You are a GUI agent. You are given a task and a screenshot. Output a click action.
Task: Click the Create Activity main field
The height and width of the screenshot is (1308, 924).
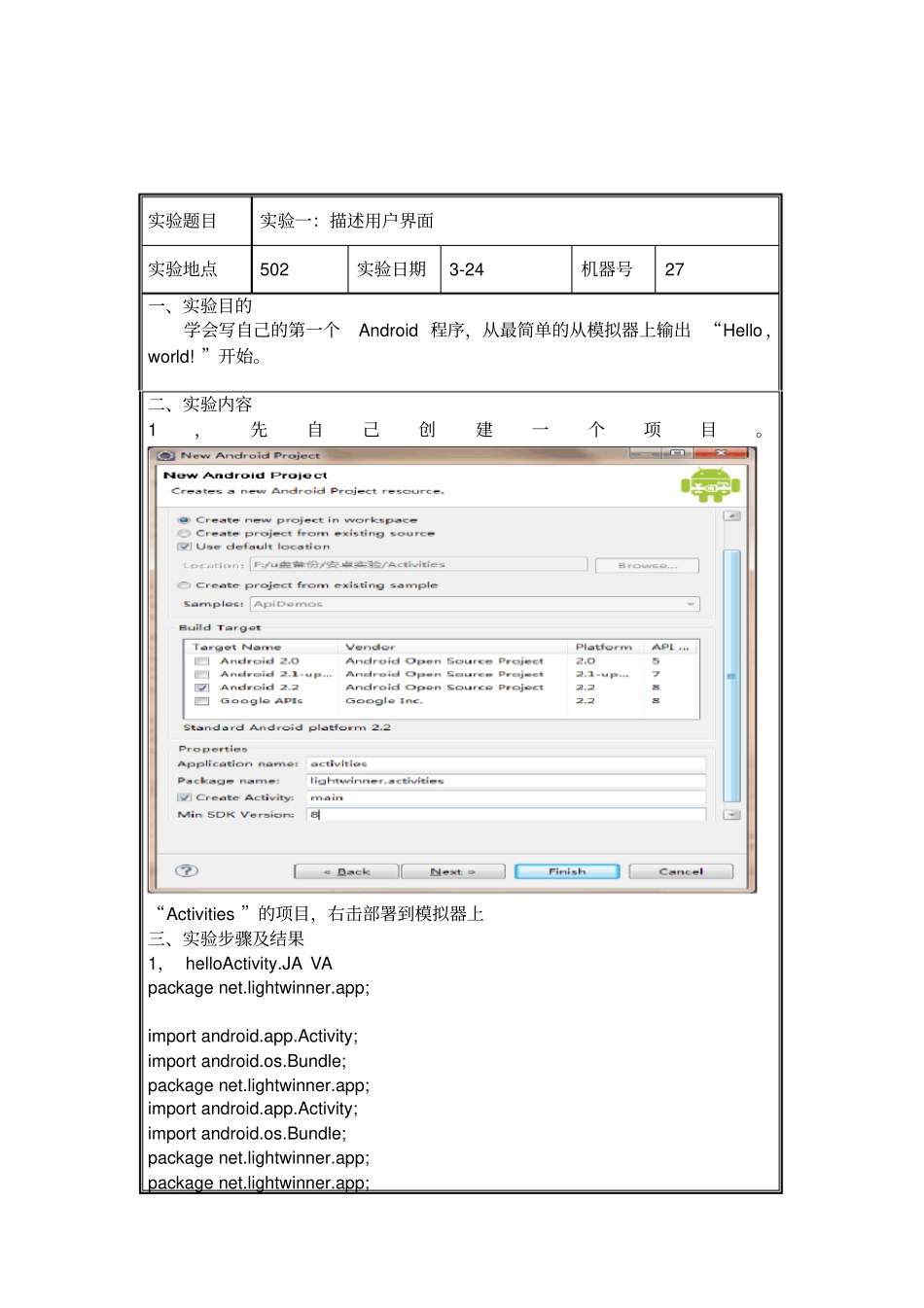coord(507,797)
